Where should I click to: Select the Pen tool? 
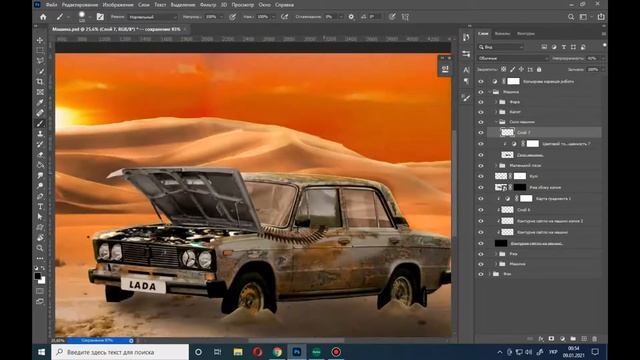click(40, 196)
